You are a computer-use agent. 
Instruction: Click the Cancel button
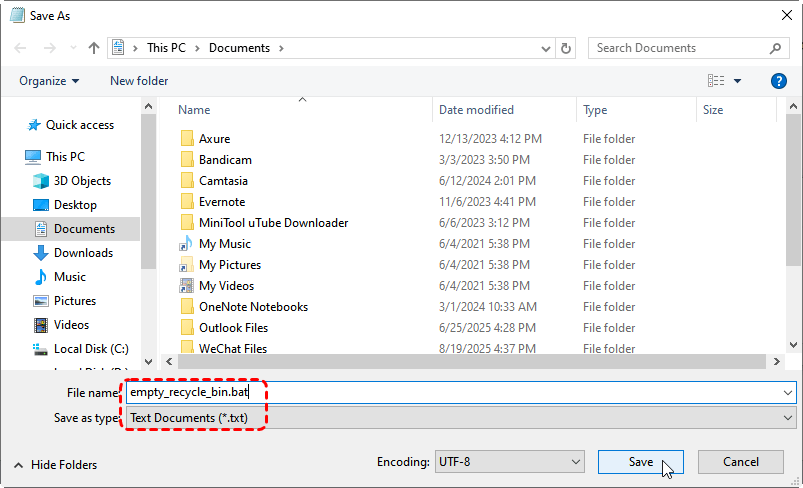(x=741, y=462)
